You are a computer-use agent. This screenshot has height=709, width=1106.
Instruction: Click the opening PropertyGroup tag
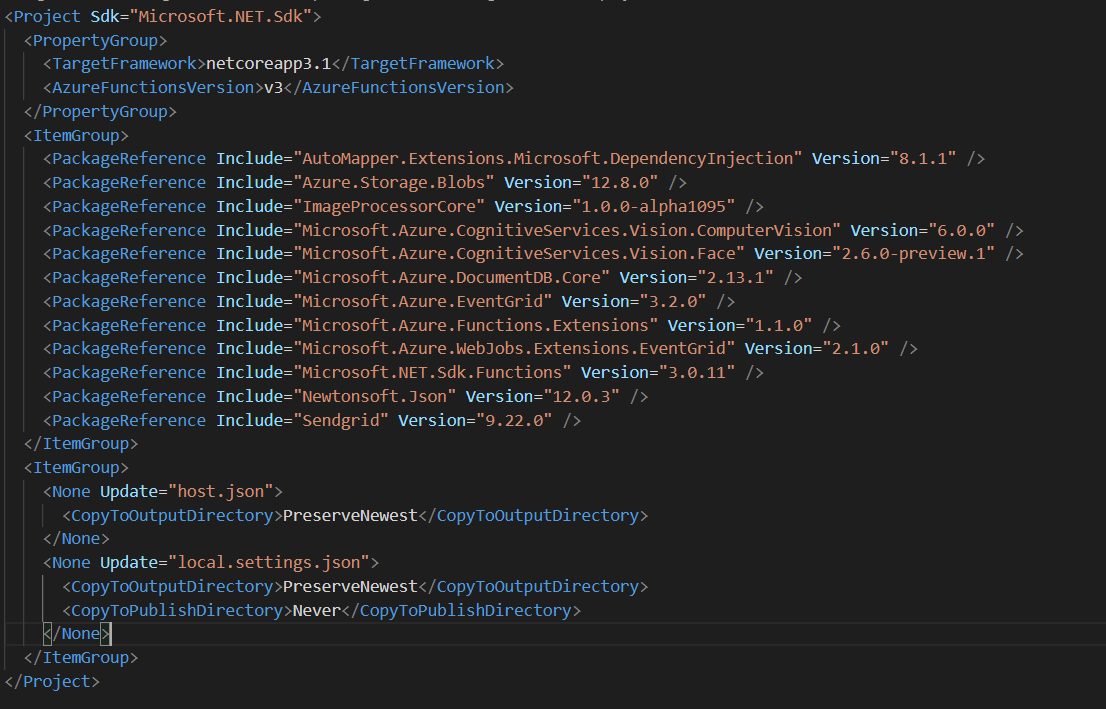pos(95,39)
